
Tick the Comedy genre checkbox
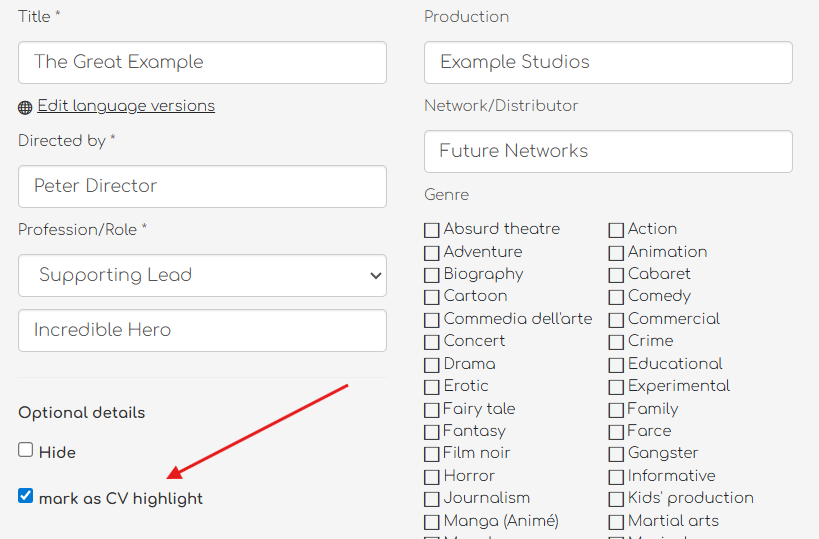coord(616,297)
